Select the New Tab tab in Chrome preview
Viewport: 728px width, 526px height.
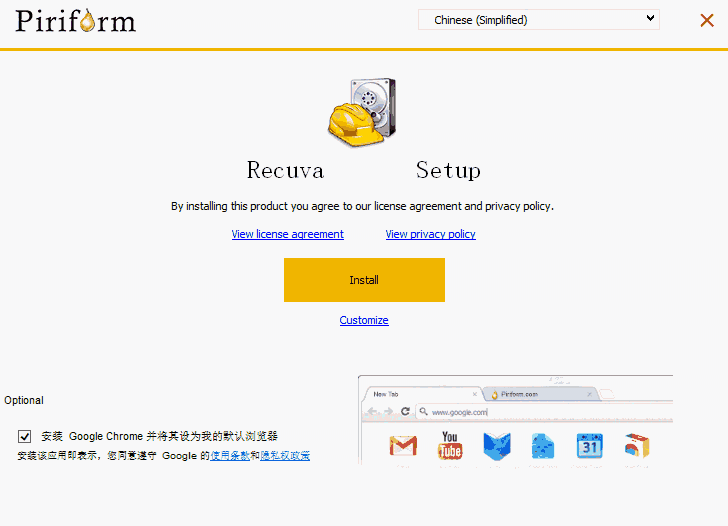tap(422, 394)
